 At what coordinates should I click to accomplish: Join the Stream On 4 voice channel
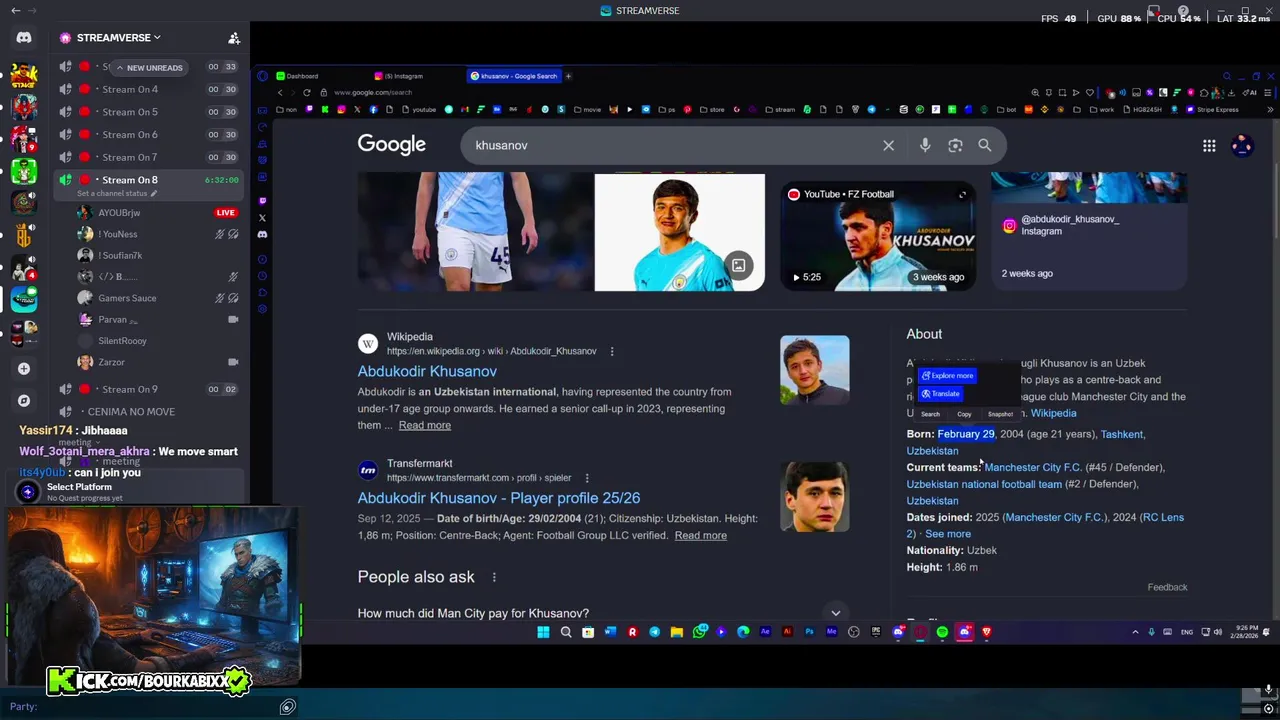pyautogui.click(x=147, y=90)
